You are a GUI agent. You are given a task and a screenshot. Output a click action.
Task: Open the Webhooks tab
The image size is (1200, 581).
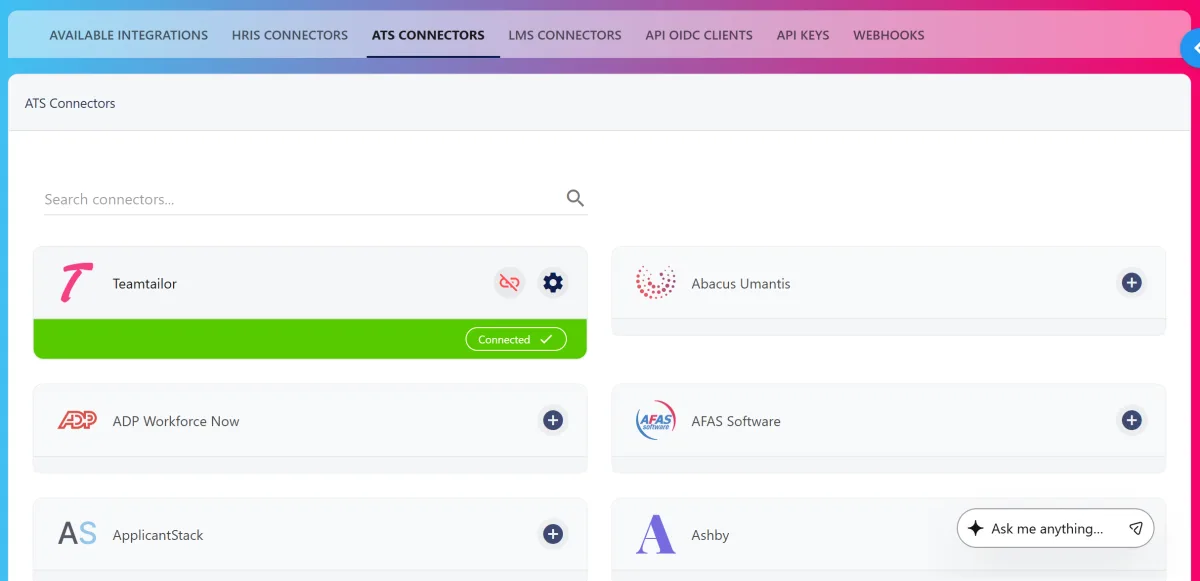click(889, 35)
